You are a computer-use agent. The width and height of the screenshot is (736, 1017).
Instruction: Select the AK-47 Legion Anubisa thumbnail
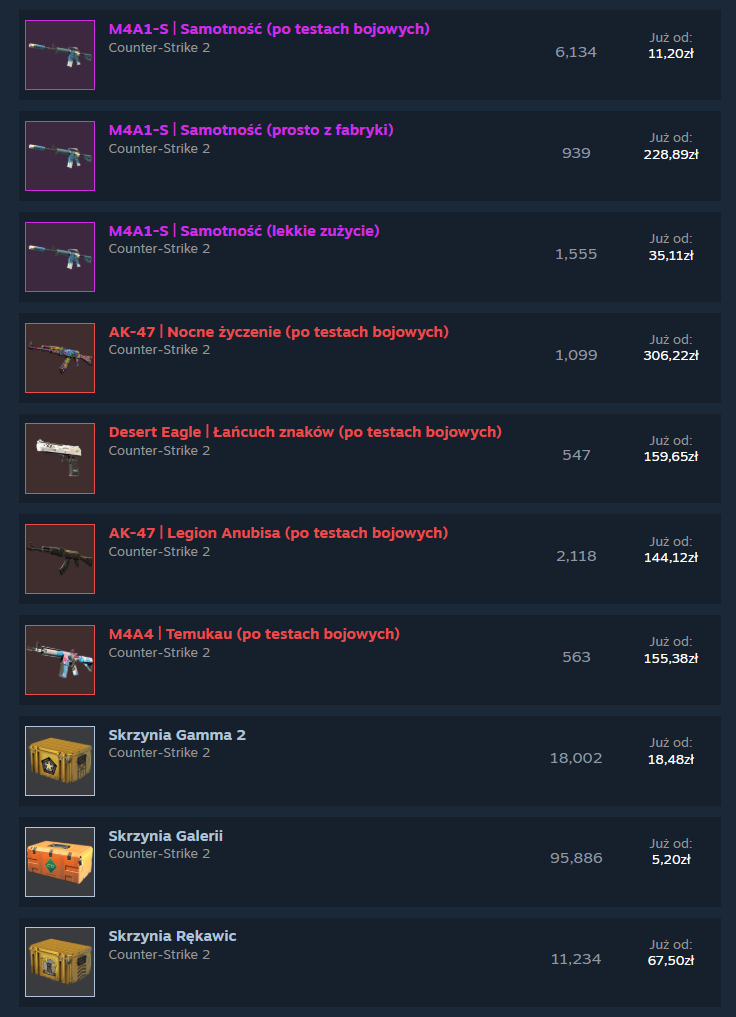pyautogui.click(x=60, y=559)
